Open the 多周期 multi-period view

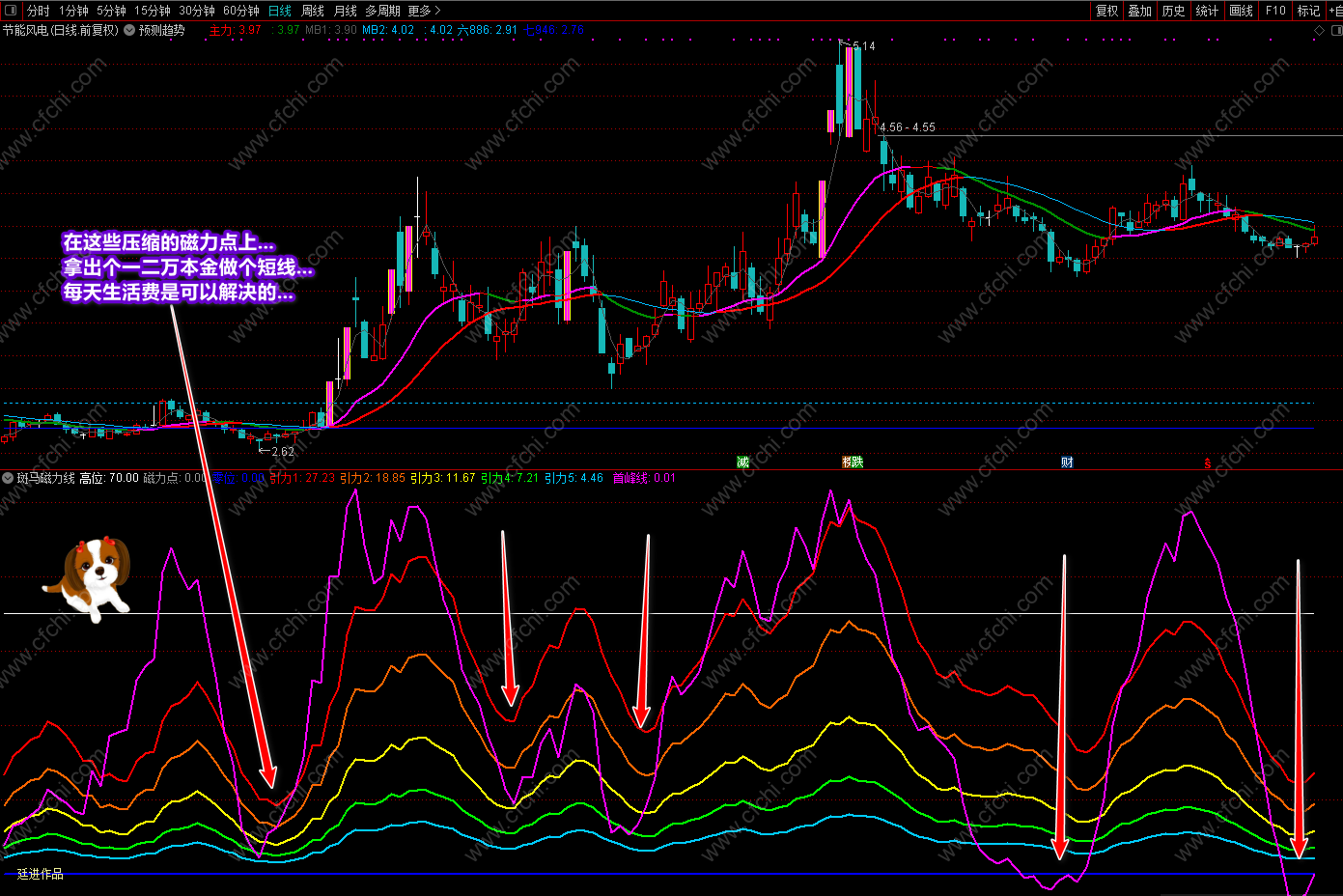pyautogui.click(x=382, y=11)
